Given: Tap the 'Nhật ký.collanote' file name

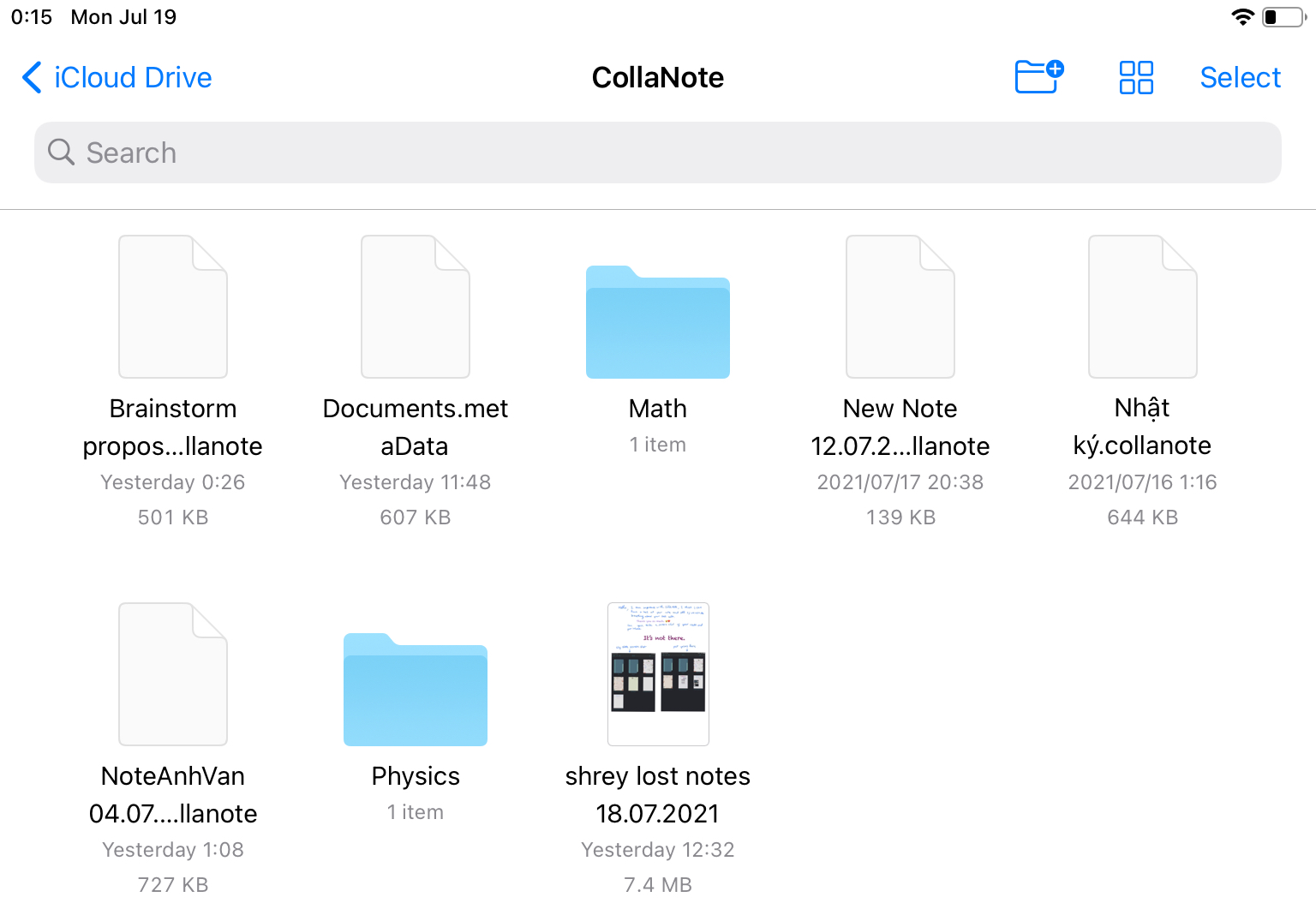Looking at the screenshot, I should (x=1143, y=427).
